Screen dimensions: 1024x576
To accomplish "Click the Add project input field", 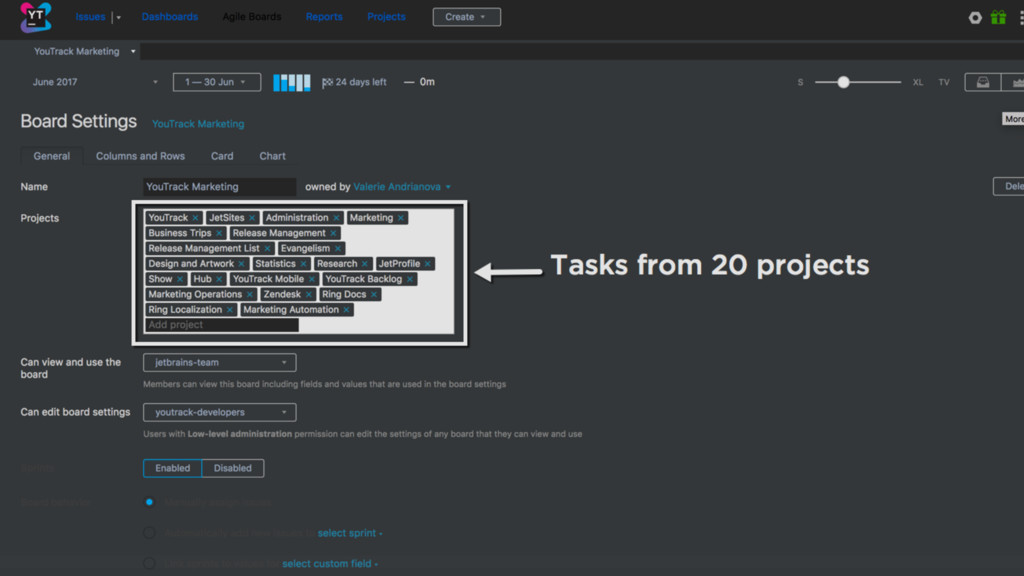I will coord(222,325).
